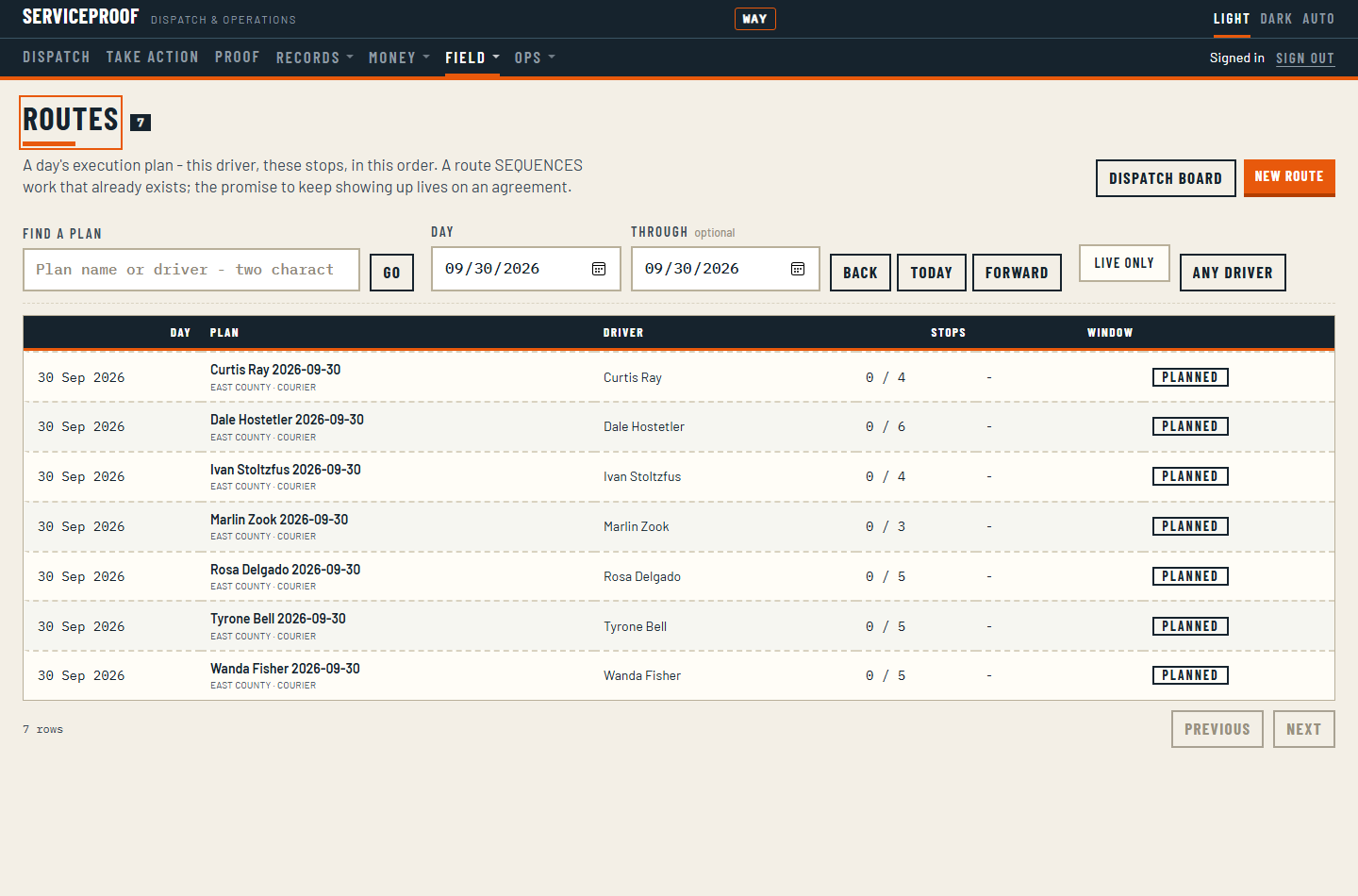The width and height of the screenshot is (1358, 896).
Task: Open plan Curtis Ray 2026-09-30
Action: coord(275,370)
